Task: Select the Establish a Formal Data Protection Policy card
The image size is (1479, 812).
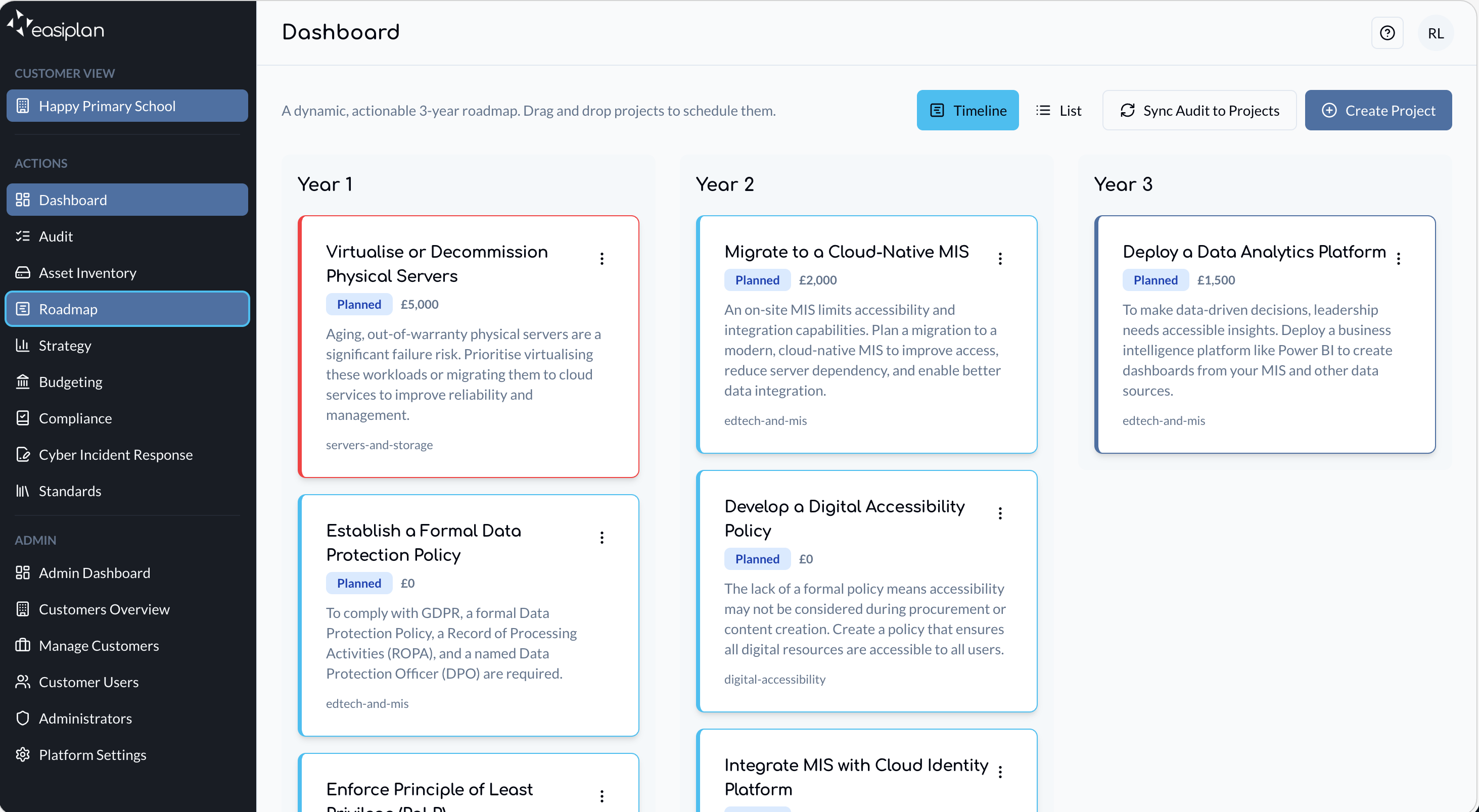Action: tap(469, 615)
